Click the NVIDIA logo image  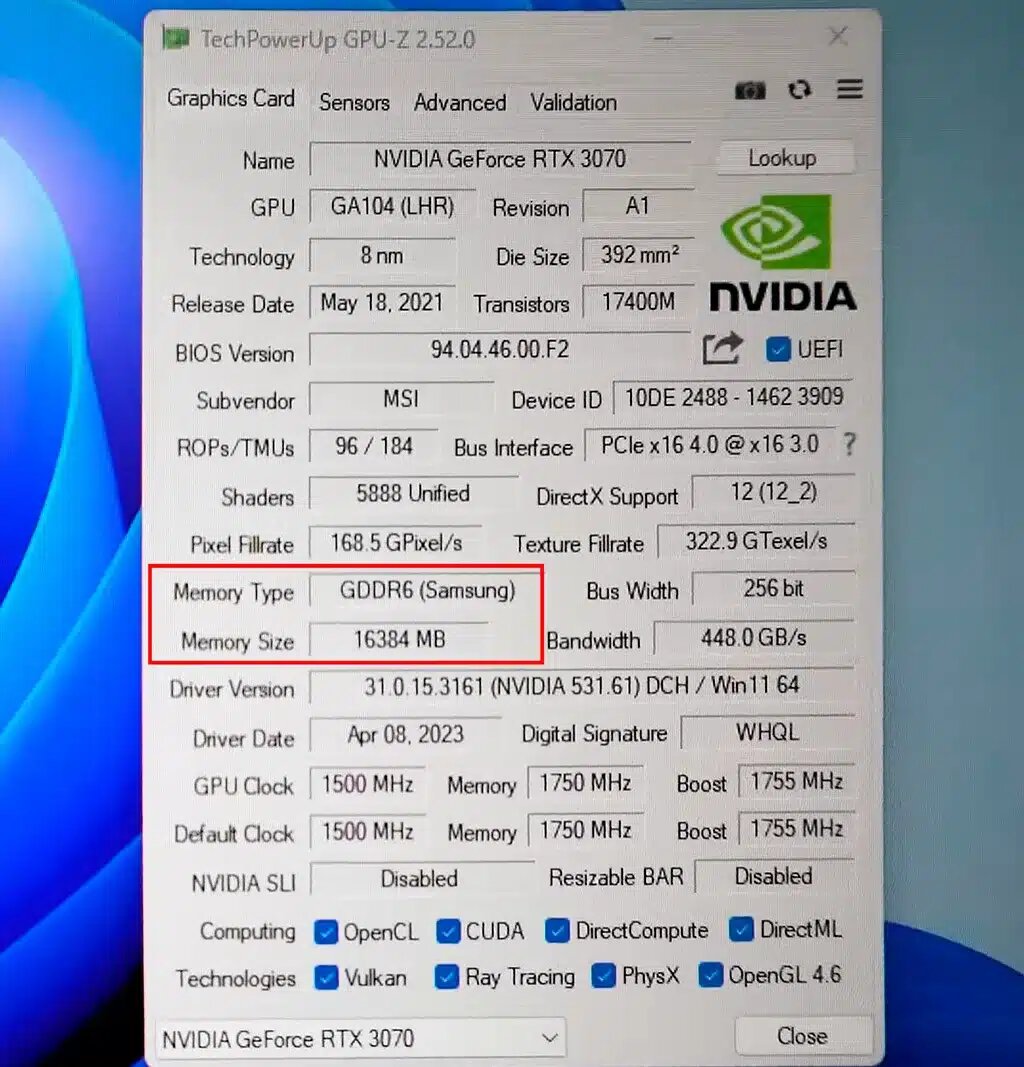tap(782, 253)
